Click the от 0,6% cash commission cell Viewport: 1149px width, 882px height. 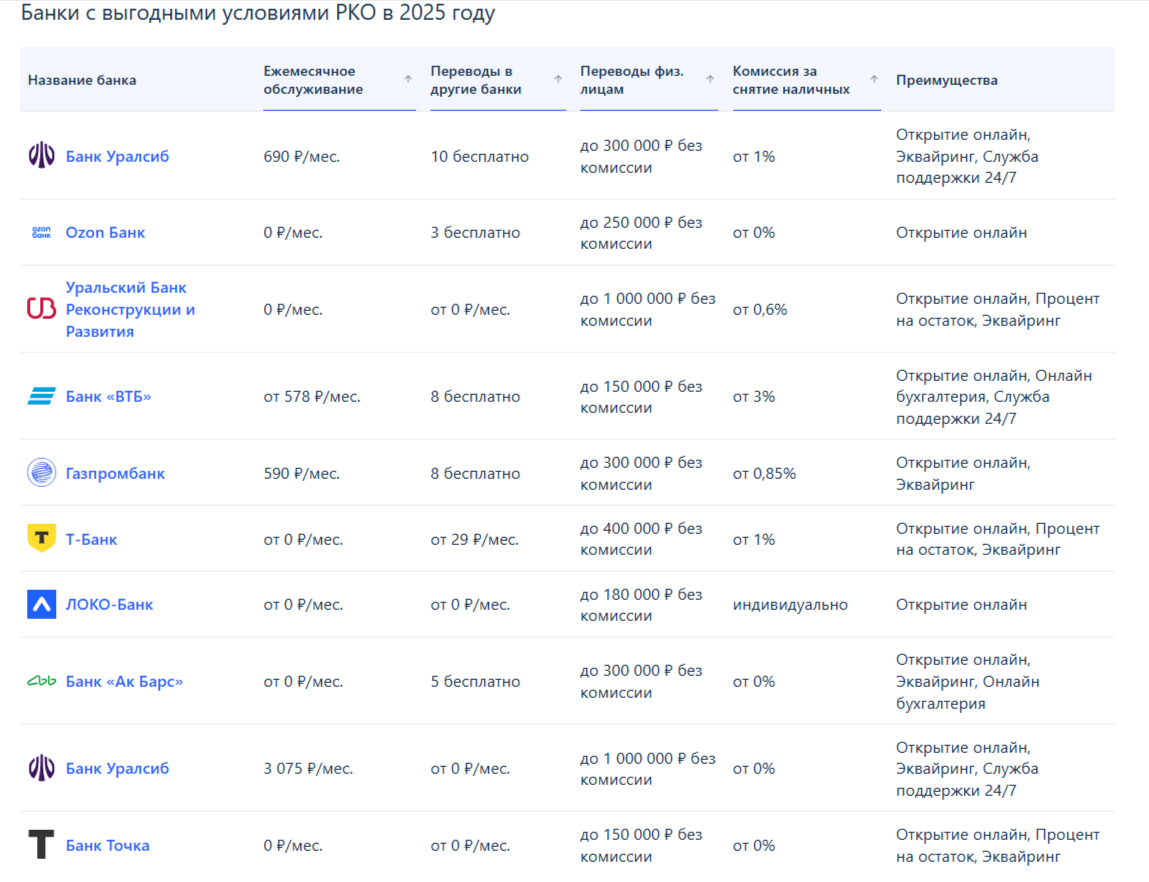760,309
